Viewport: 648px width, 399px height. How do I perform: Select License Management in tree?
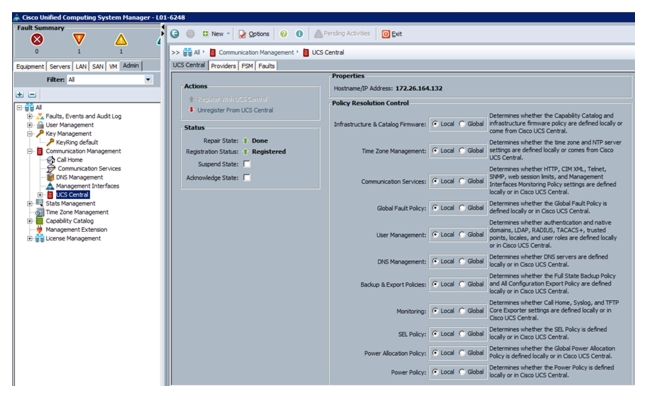(73, 239)
